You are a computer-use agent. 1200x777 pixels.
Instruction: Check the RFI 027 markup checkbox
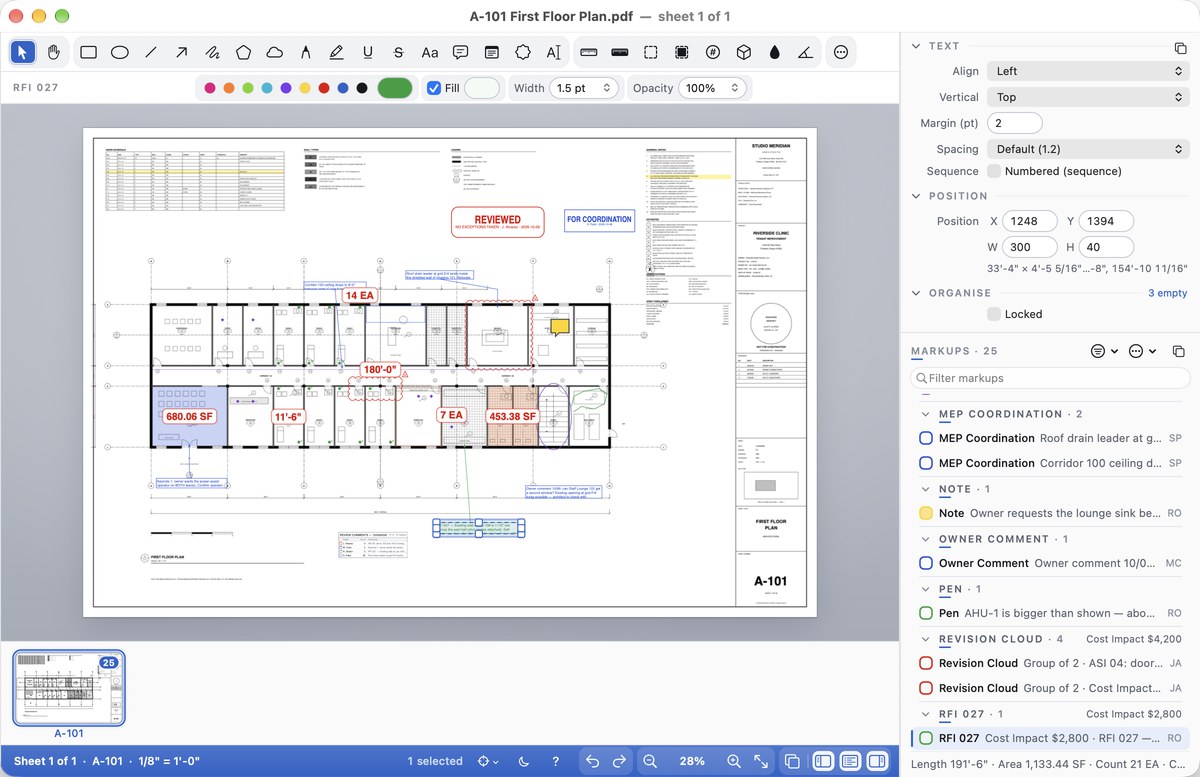(x=925, y=738)
